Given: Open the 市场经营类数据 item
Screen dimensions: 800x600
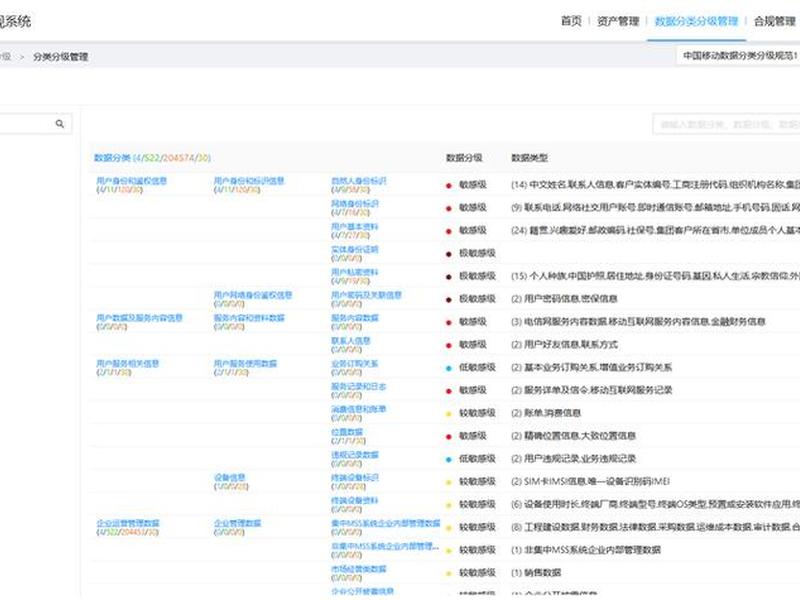Looking at the screenshot, I should (358, 569).
